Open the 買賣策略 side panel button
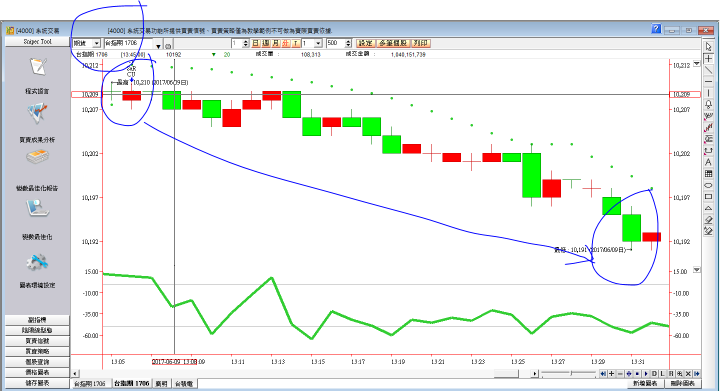Viewport: 720px width, 391px height. [x=37, y=352]
